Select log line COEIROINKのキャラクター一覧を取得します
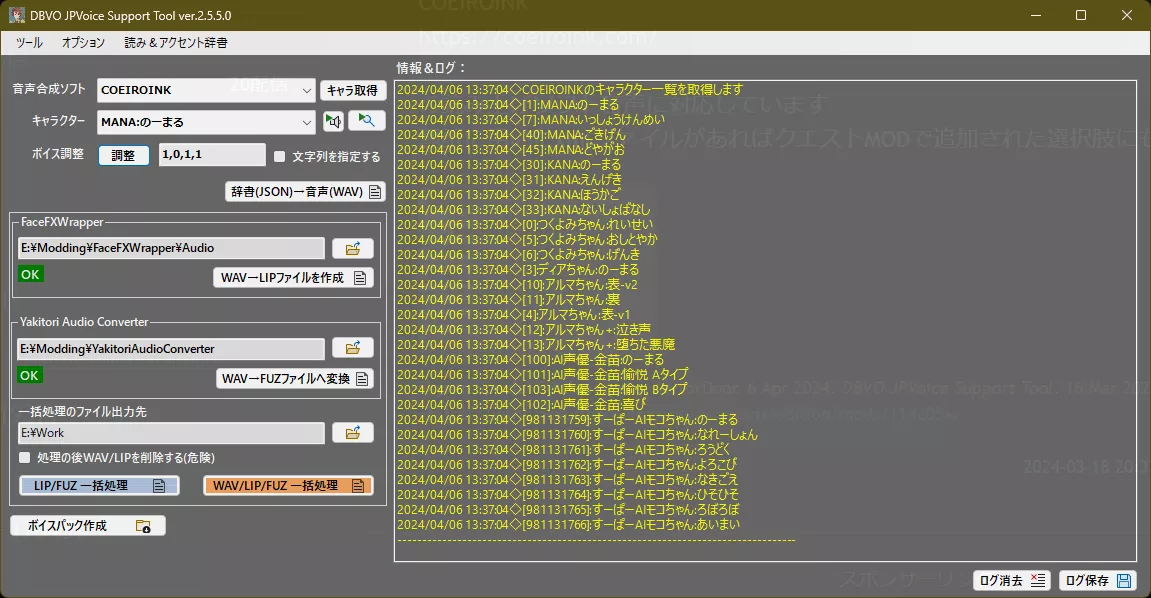 tap(570, 90)
